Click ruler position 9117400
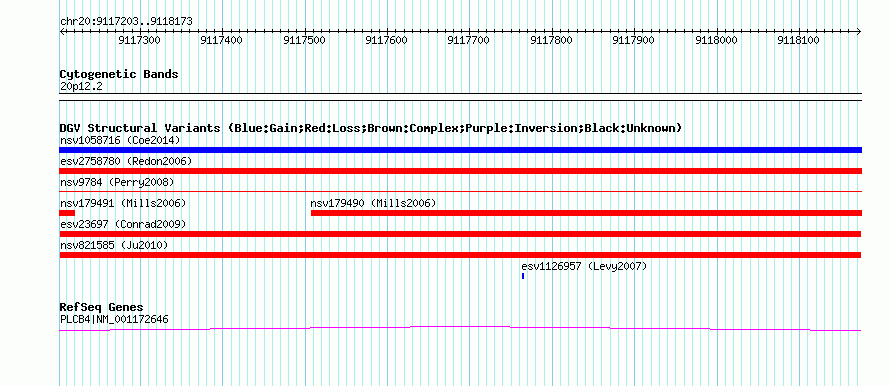 222,40
